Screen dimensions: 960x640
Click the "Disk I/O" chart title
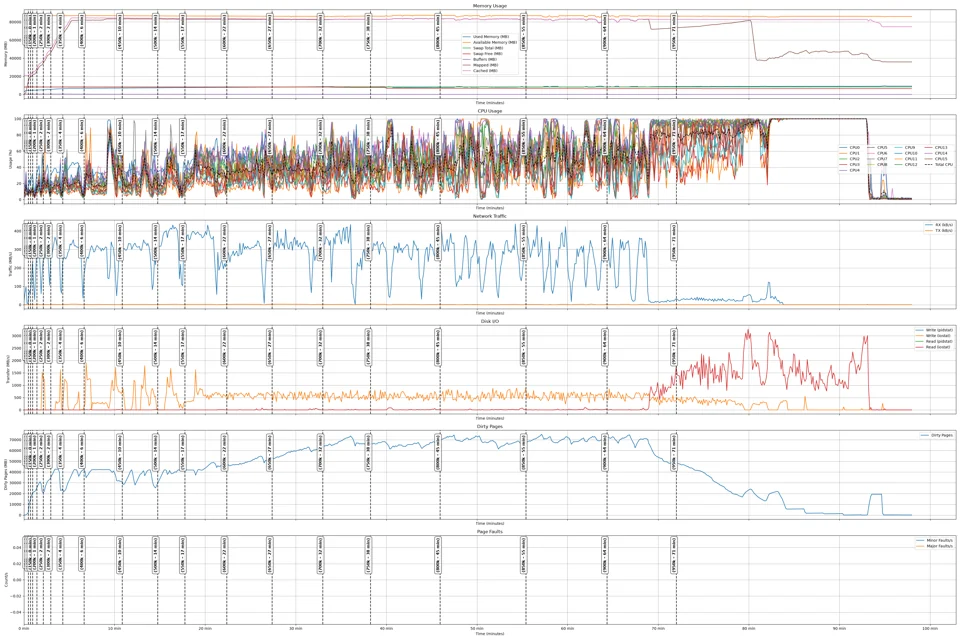489,321
